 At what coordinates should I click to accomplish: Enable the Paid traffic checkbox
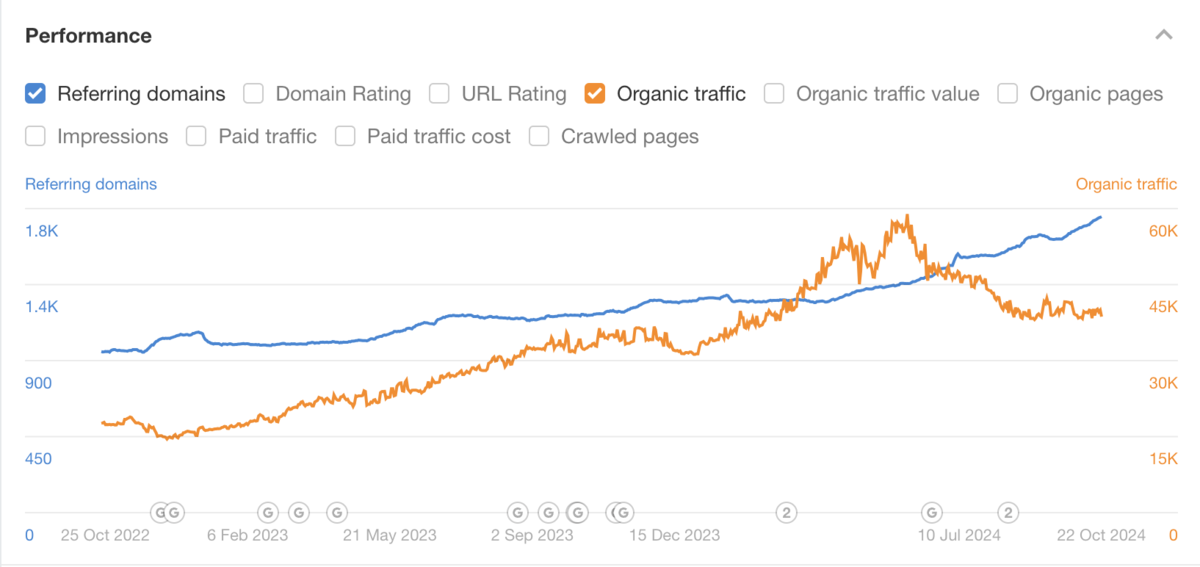[197, 136]
